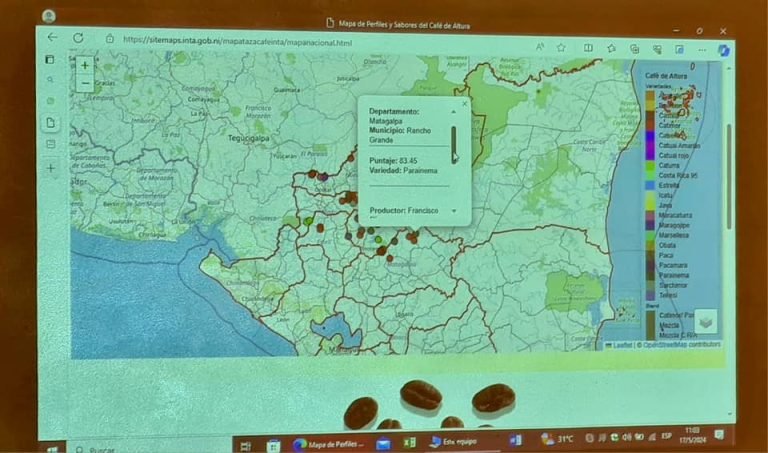Open the taskbar clock showing 11:03
The height and width of the screenshot is (453, 768).
(x=693, y=435)
